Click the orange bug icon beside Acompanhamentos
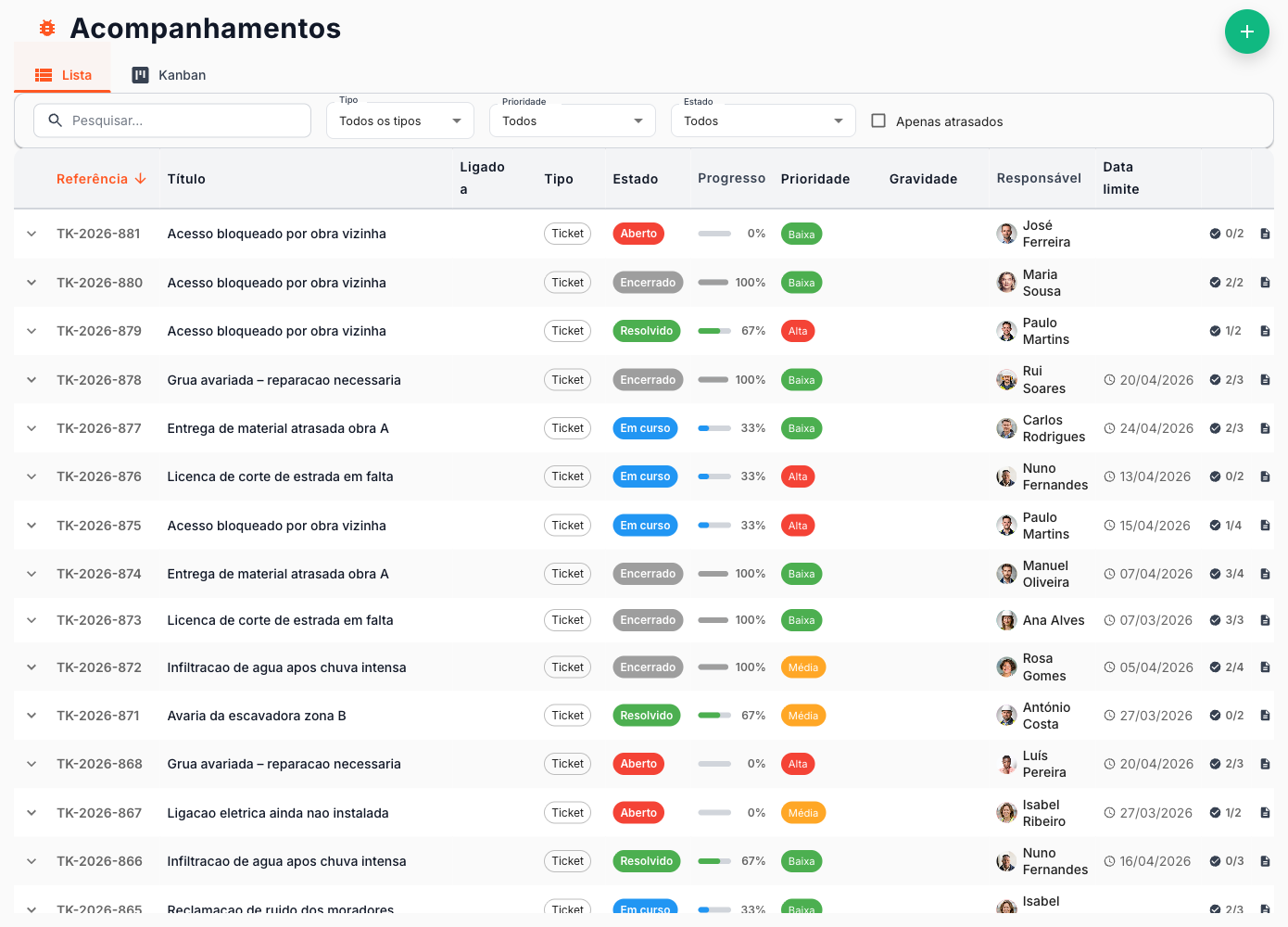1288x927 pixels. click(x=47, y=29)
